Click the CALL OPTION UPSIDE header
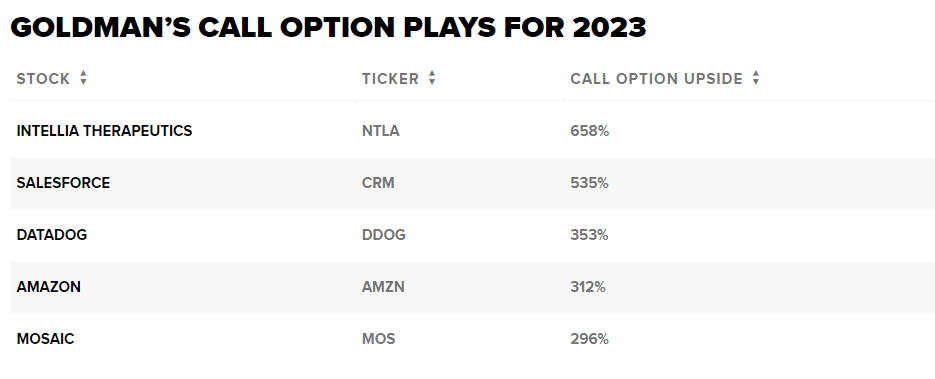The image size is (935, 379). point(657,79)
